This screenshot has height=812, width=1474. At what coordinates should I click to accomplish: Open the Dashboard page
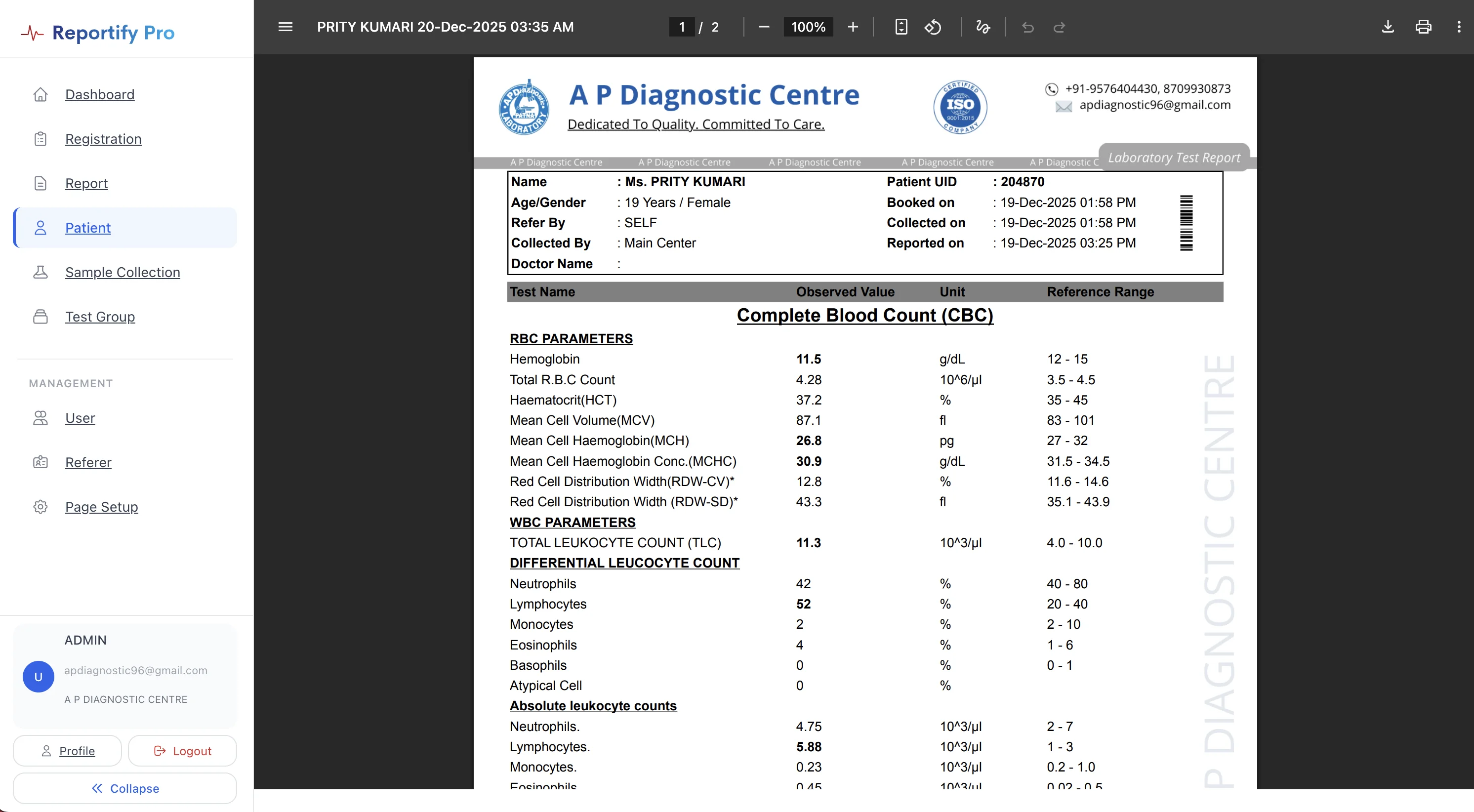click(x=100, y=94)
